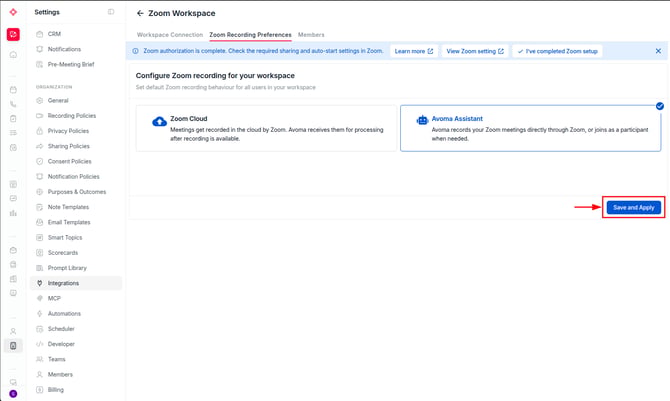Open the bar chart analytics icon
The width and height of the screenshot is (670, 401).
(x=13, y=213)
